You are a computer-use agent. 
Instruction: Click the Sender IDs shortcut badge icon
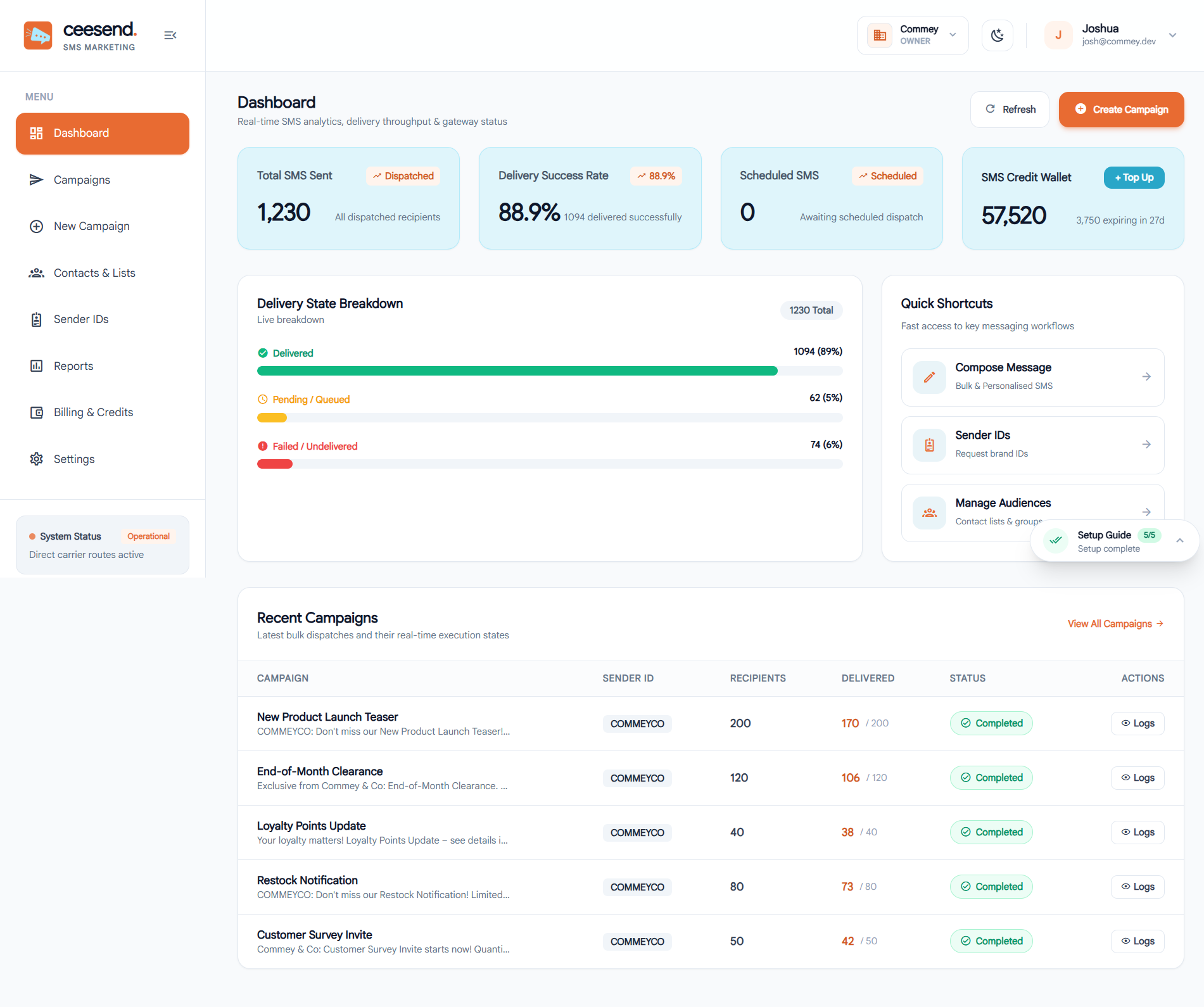929,445
